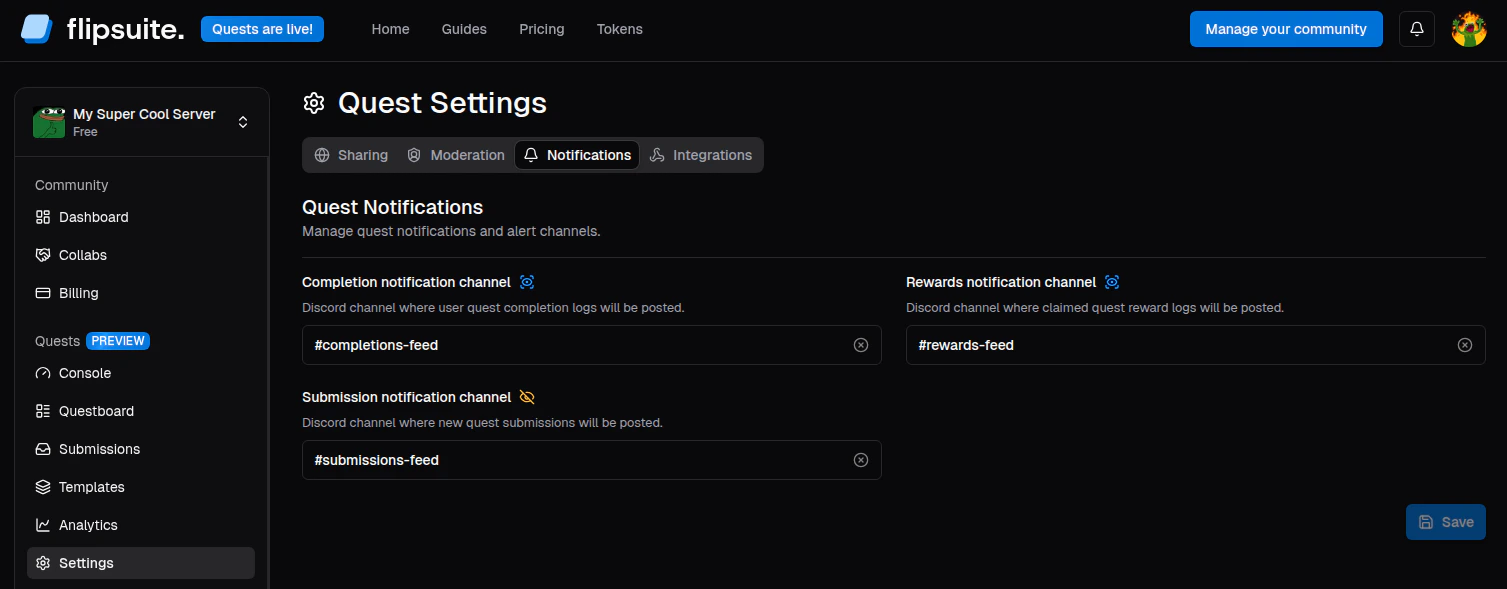The height and width of the screenshot is (589, 1507).
Task: Switch to the Integrations tab
Action: (x=701, y=155)
